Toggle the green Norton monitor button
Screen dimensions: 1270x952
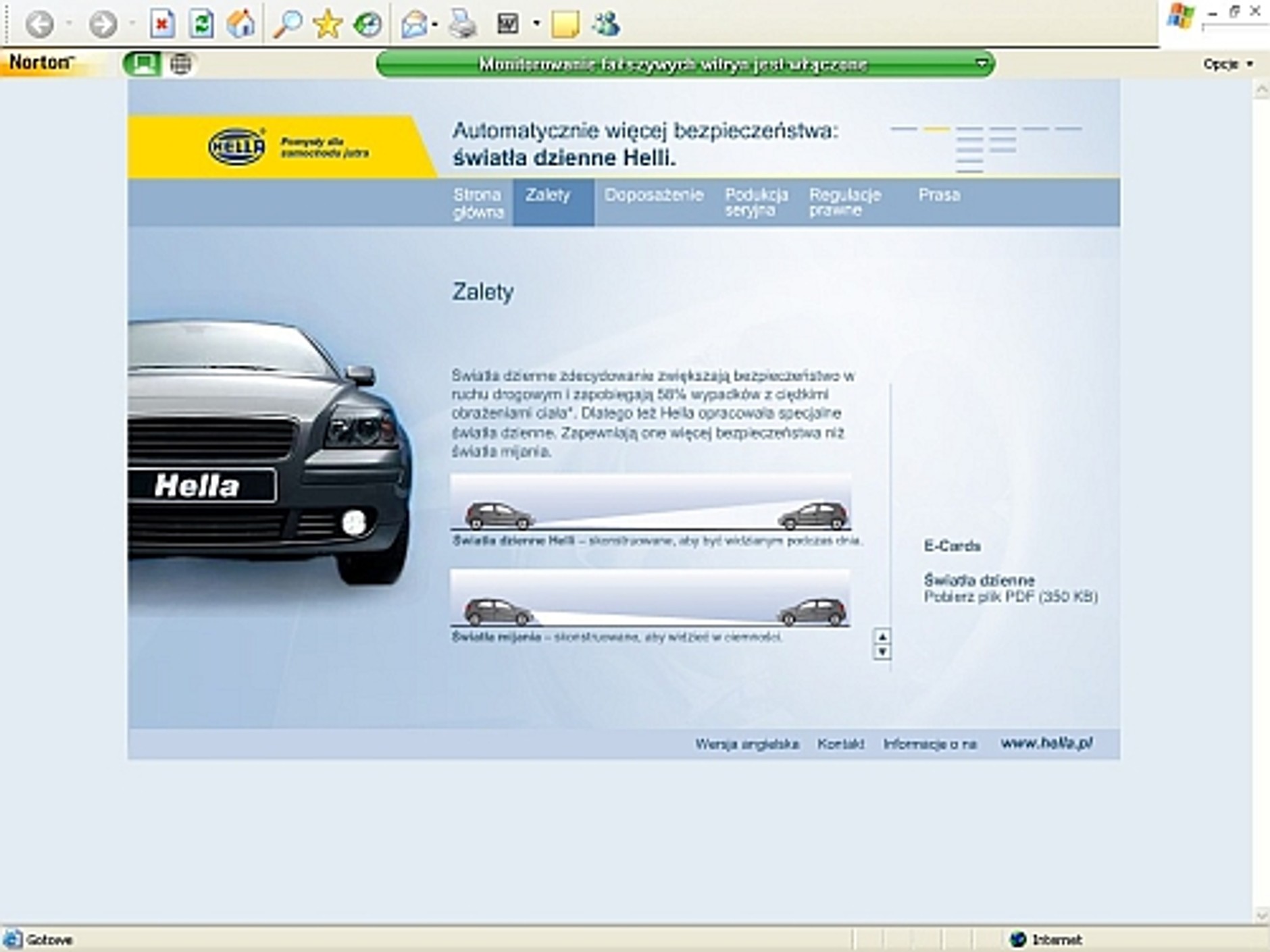click(143, 64)
